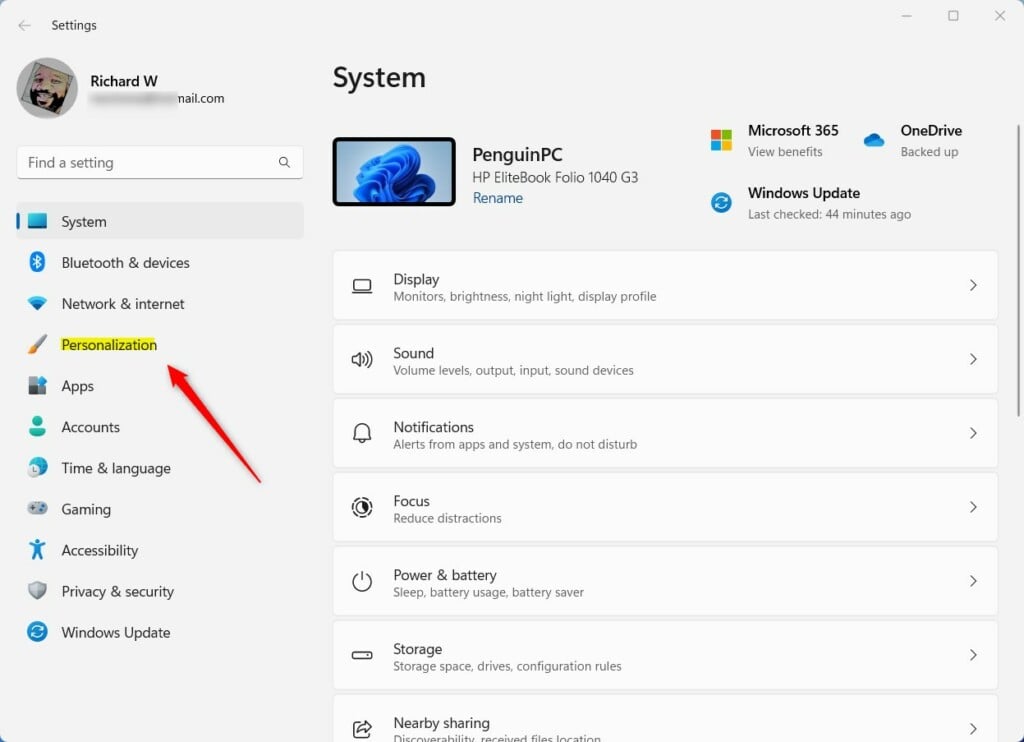The image size is (1024, 742).
Task: Open Sound volume levels row
Action: pyautogui.click(x=665, y=359)
